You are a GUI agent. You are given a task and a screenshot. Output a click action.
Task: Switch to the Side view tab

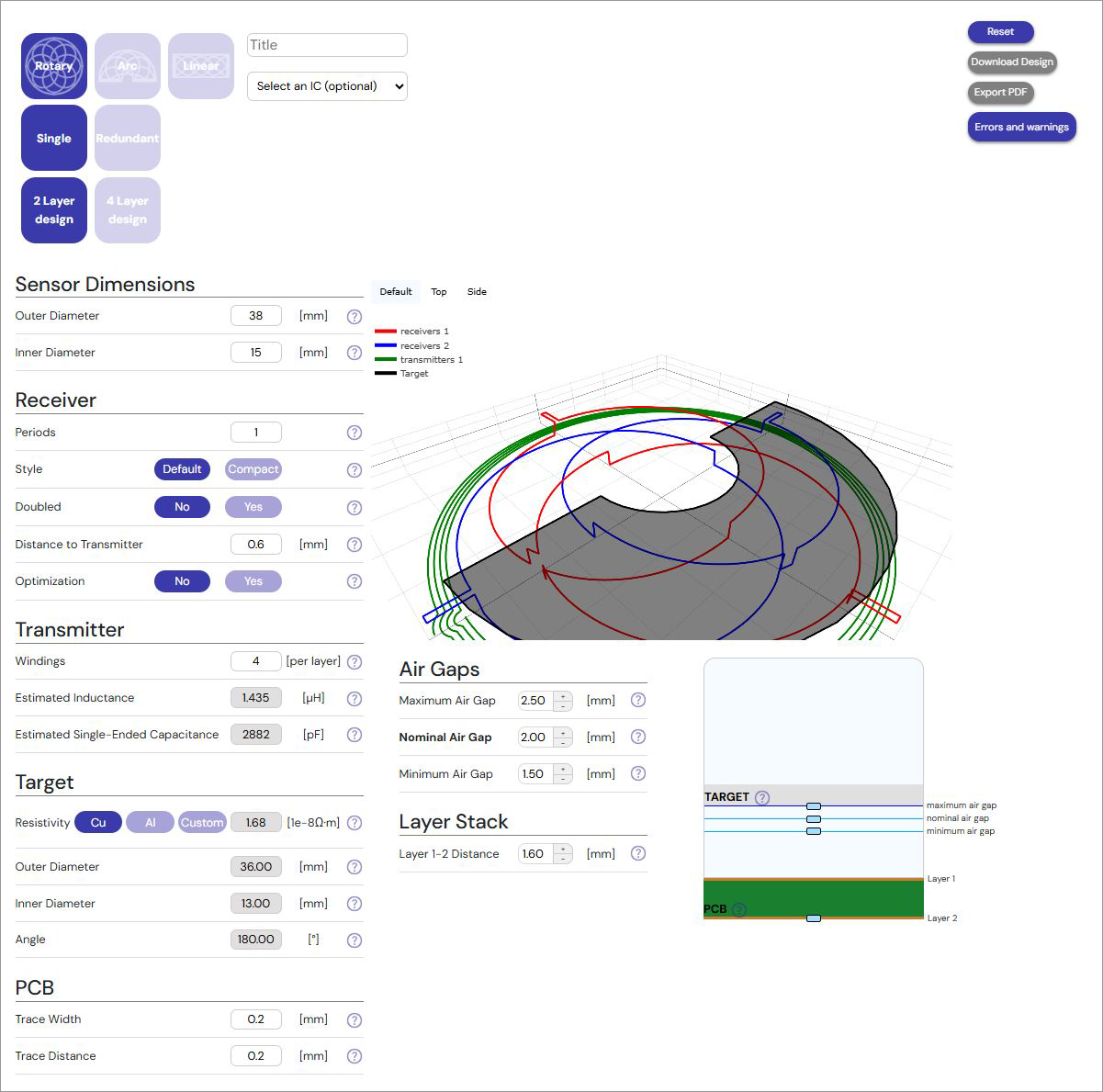click(477, 292)
